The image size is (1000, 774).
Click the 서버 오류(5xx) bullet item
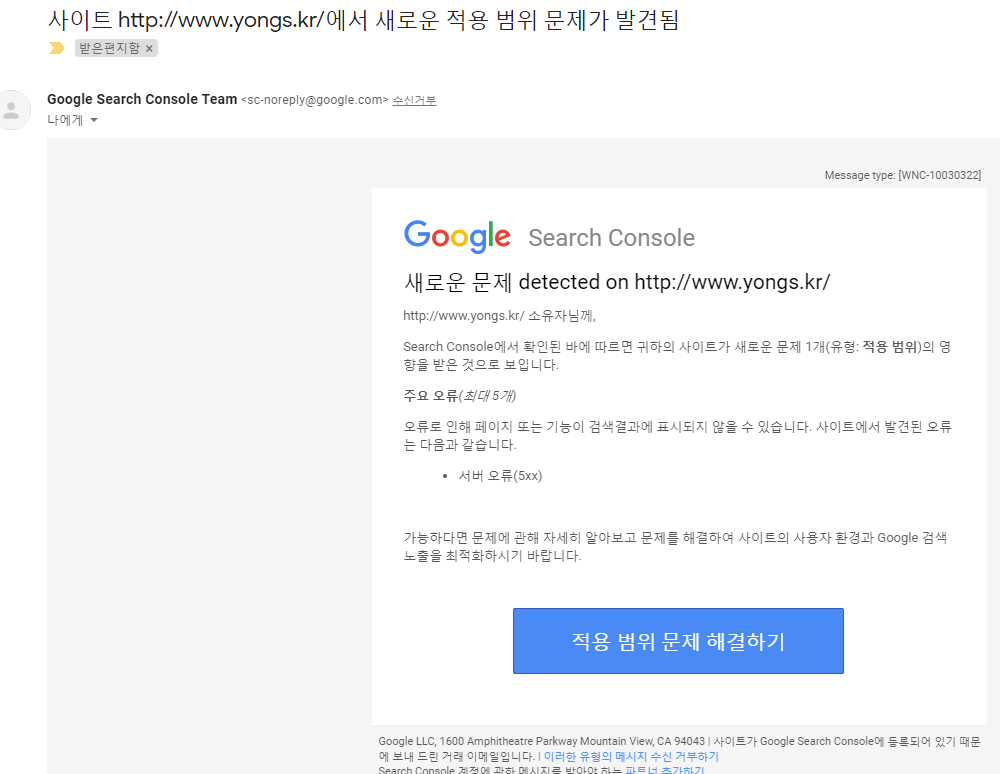click(500, 476)
